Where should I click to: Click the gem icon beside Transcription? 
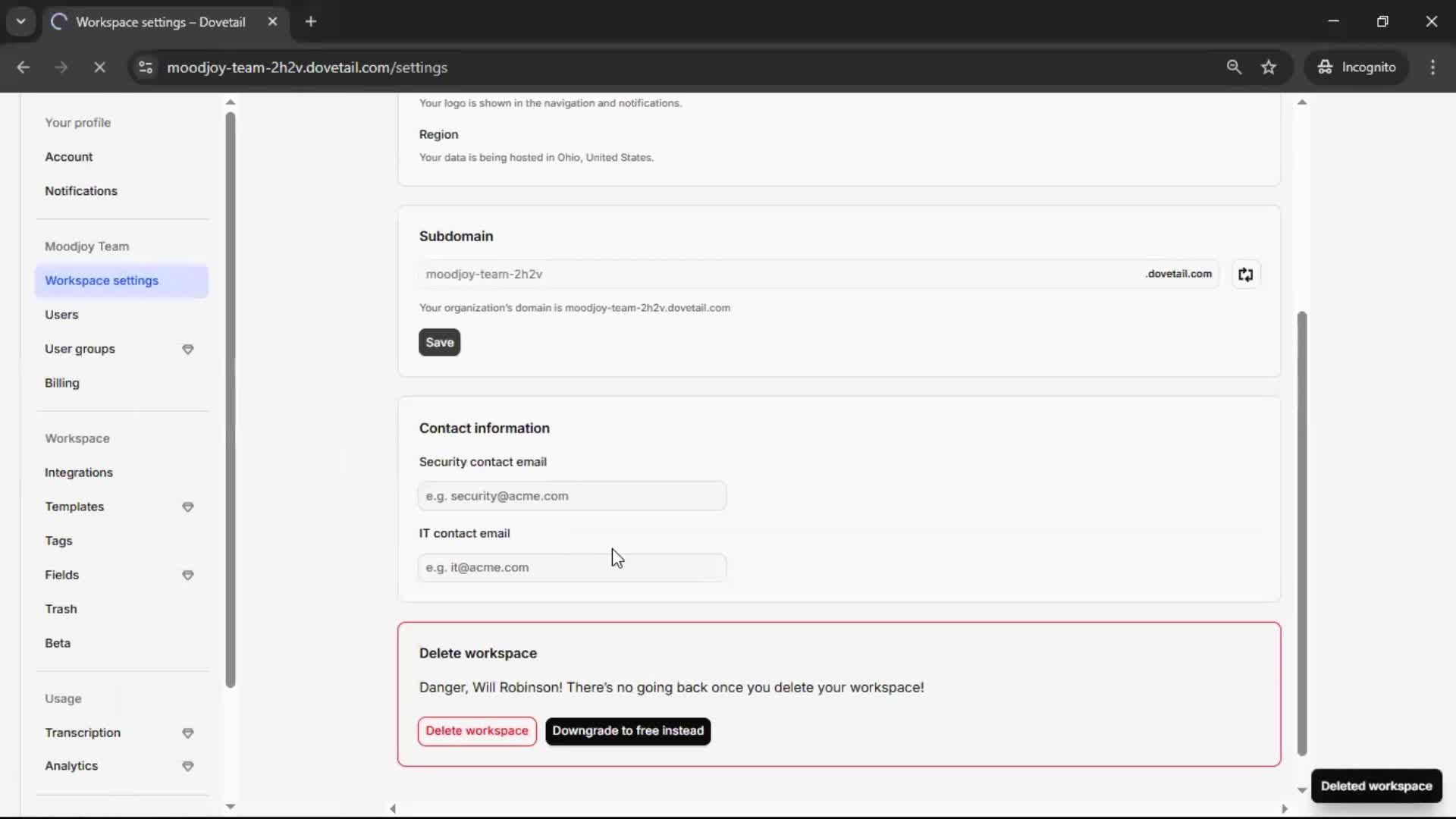click(x=188, y=733)
